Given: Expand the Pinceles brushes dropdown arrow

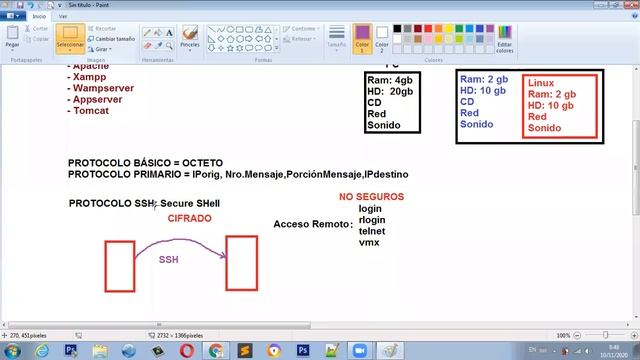Looking at the screenshot, I should 190,50.
